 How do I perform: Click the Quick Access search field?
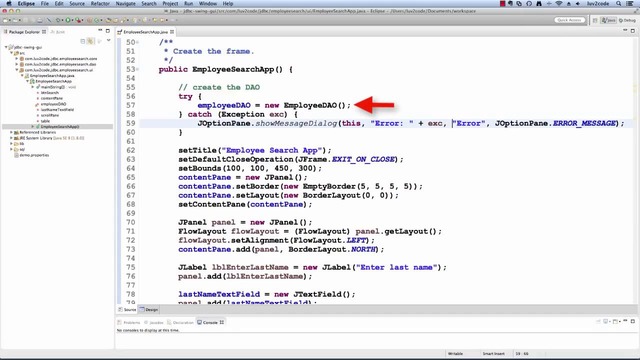coord(570,20)
